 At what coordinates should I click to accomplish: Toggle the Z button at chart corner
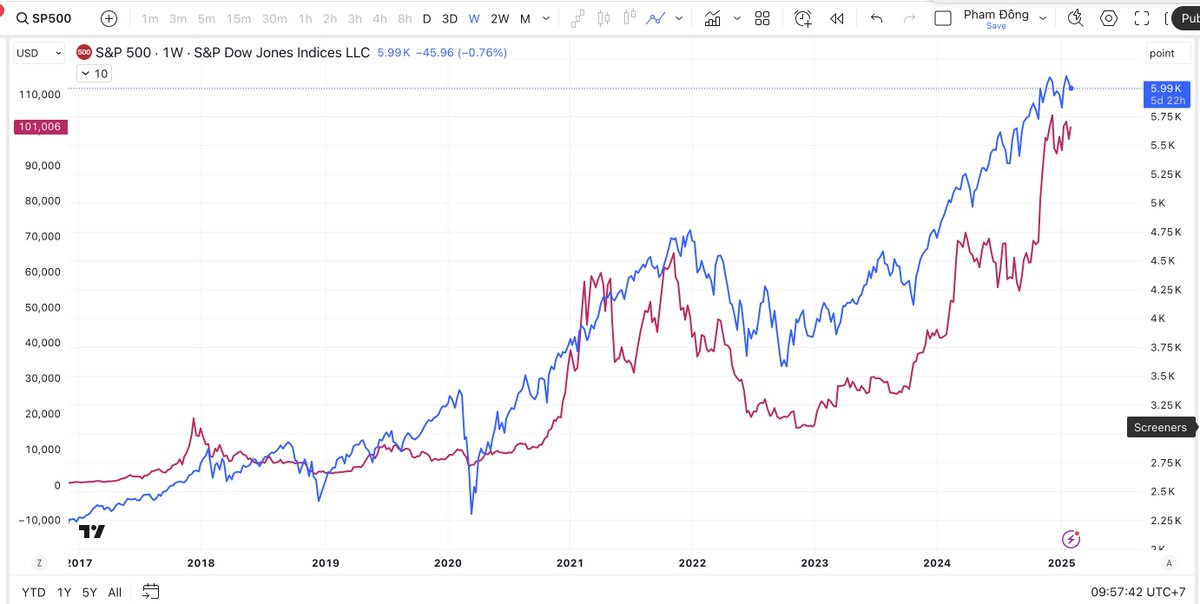click(x=40, y=564)
